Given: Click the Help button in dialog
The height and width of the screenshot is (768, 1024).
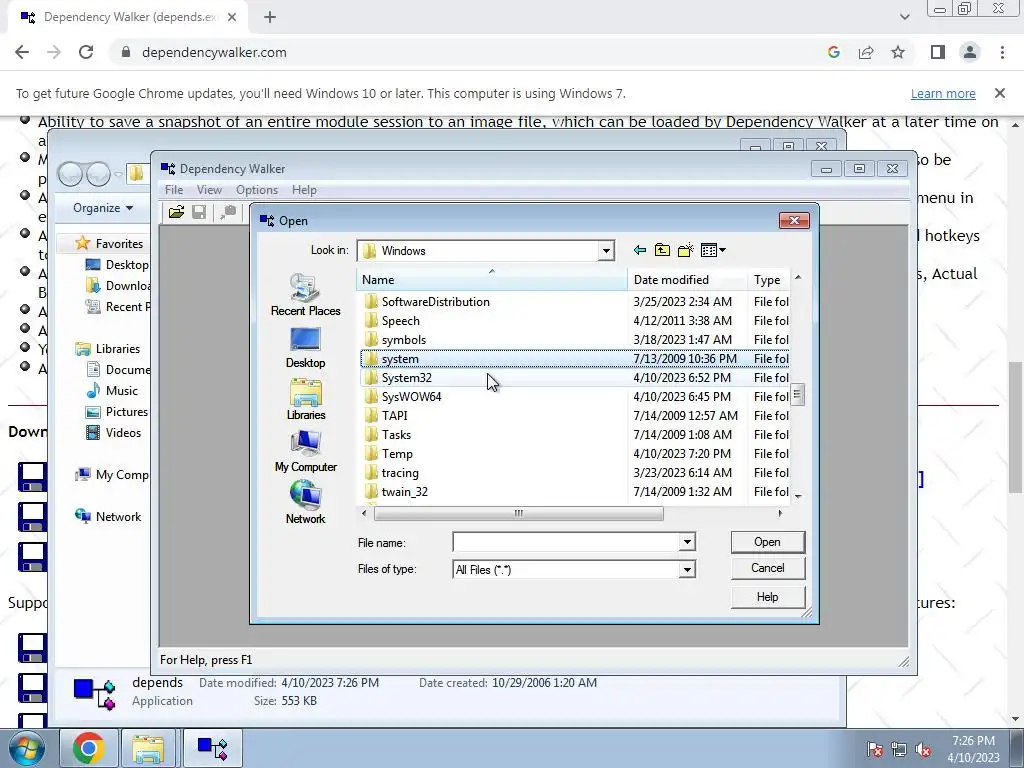Looking at the screenshot, I should (767, 597).
